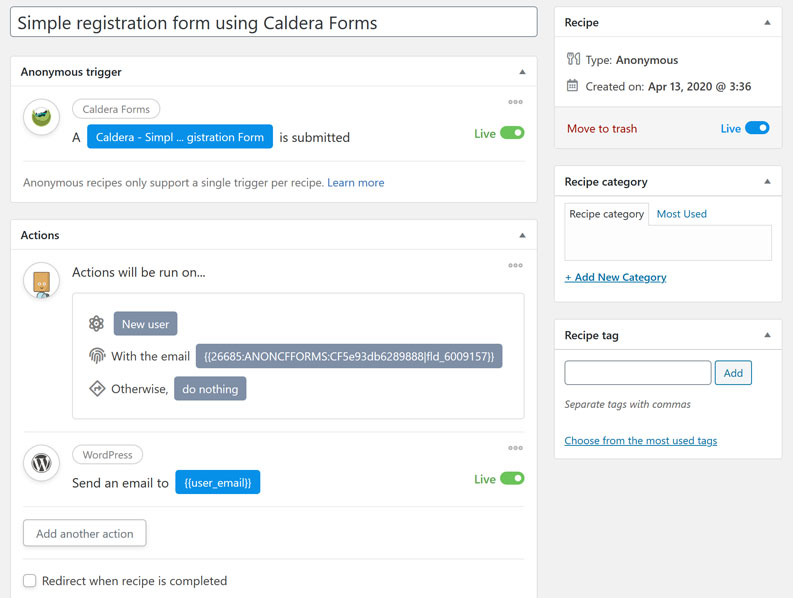Click the do nothing token
The height and width of the screenshot is (598, 793).
pyautogui.click(x=210, y=389)
